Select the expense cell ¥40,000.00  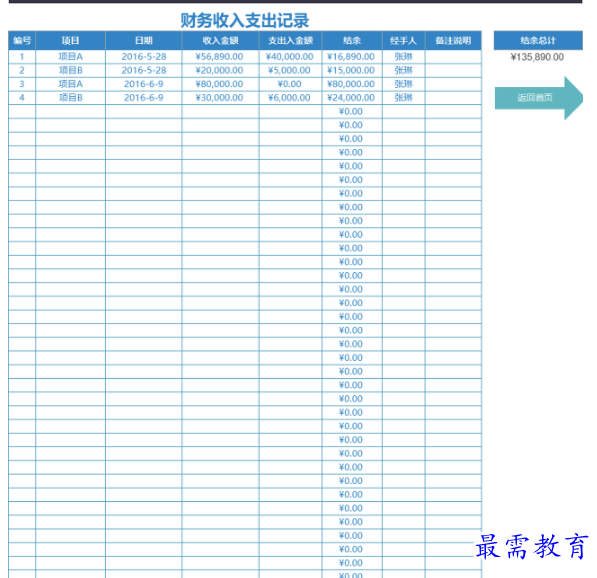[291, 57]
